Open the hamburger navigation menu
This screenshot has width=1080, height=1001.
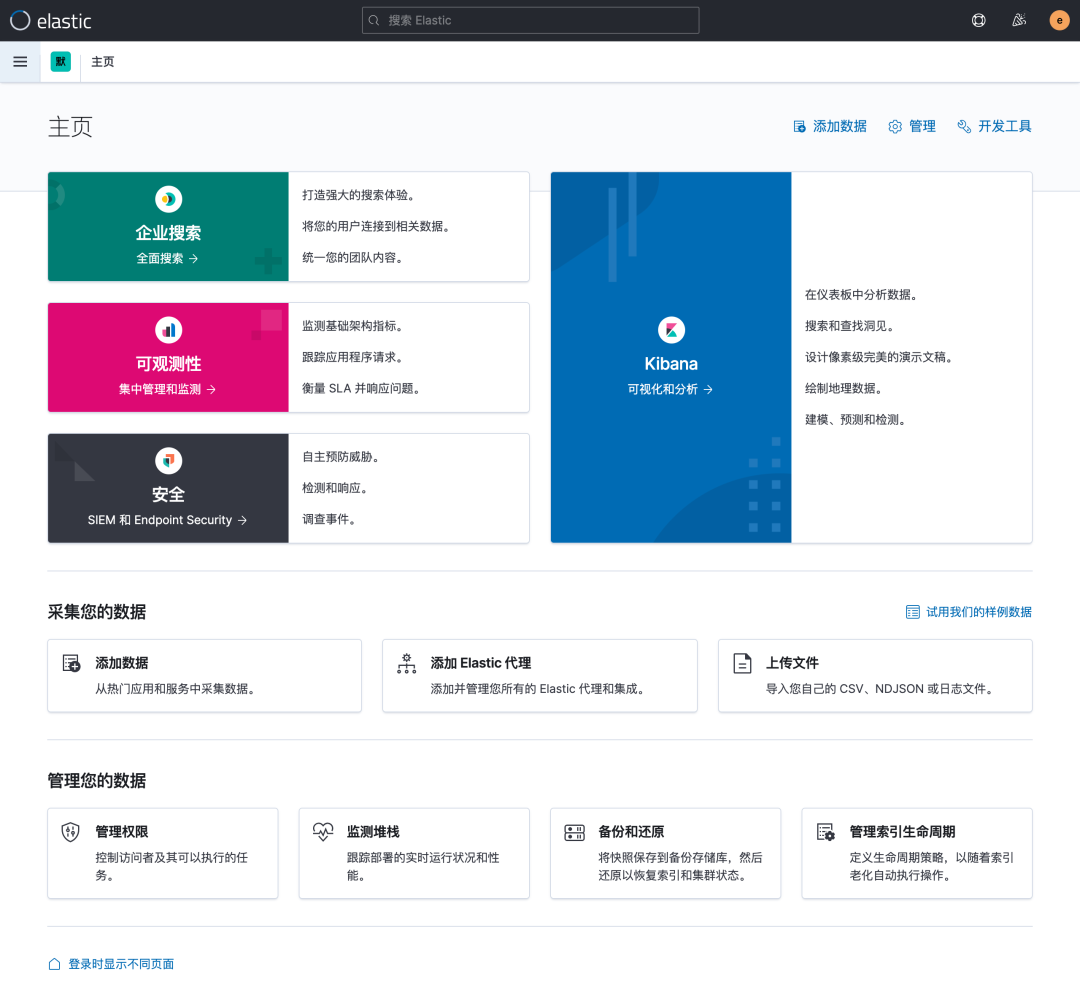pos(20,62)
